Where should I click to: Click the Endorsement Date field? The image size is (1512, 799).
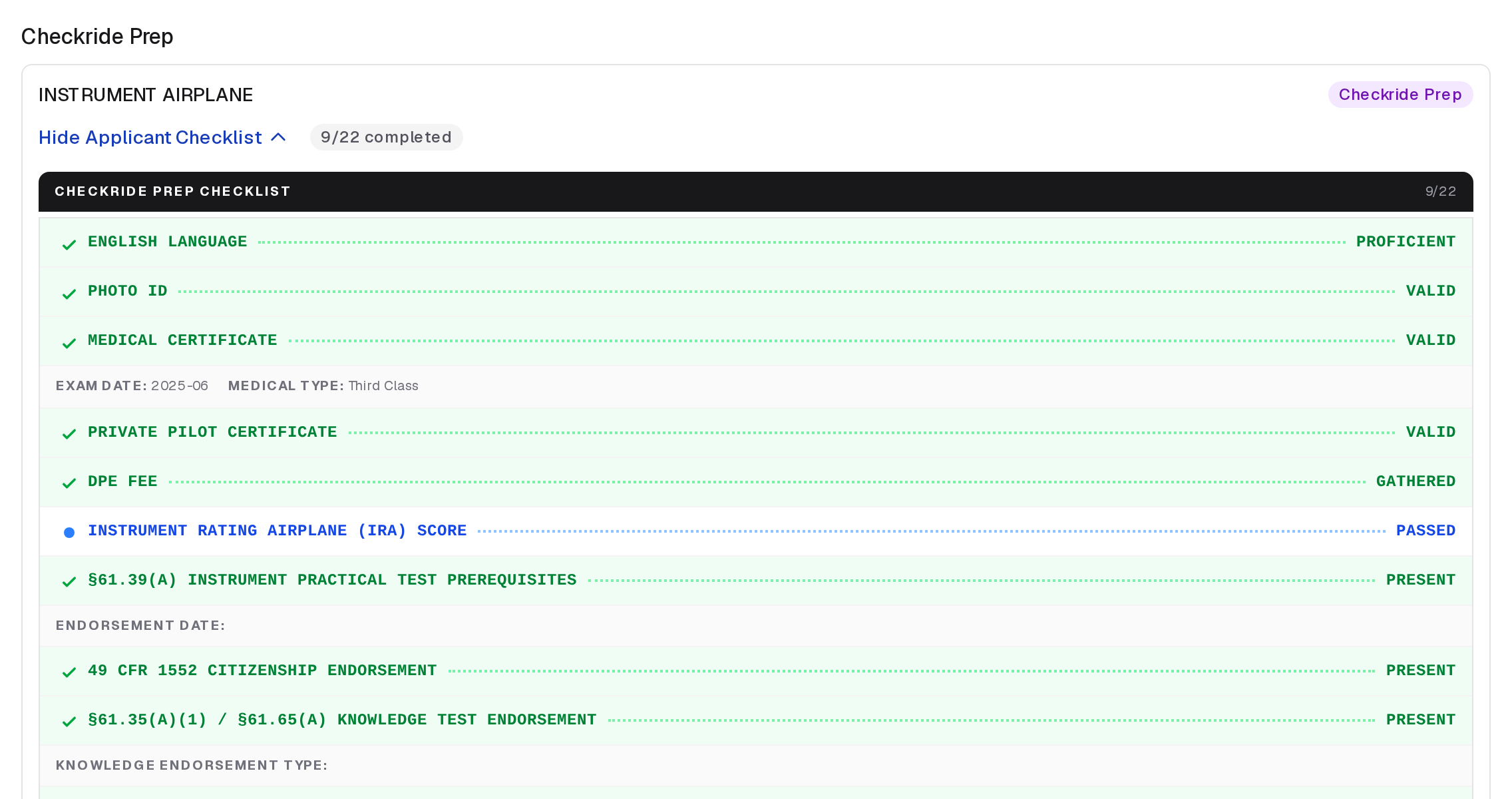(x=756, y=625)
